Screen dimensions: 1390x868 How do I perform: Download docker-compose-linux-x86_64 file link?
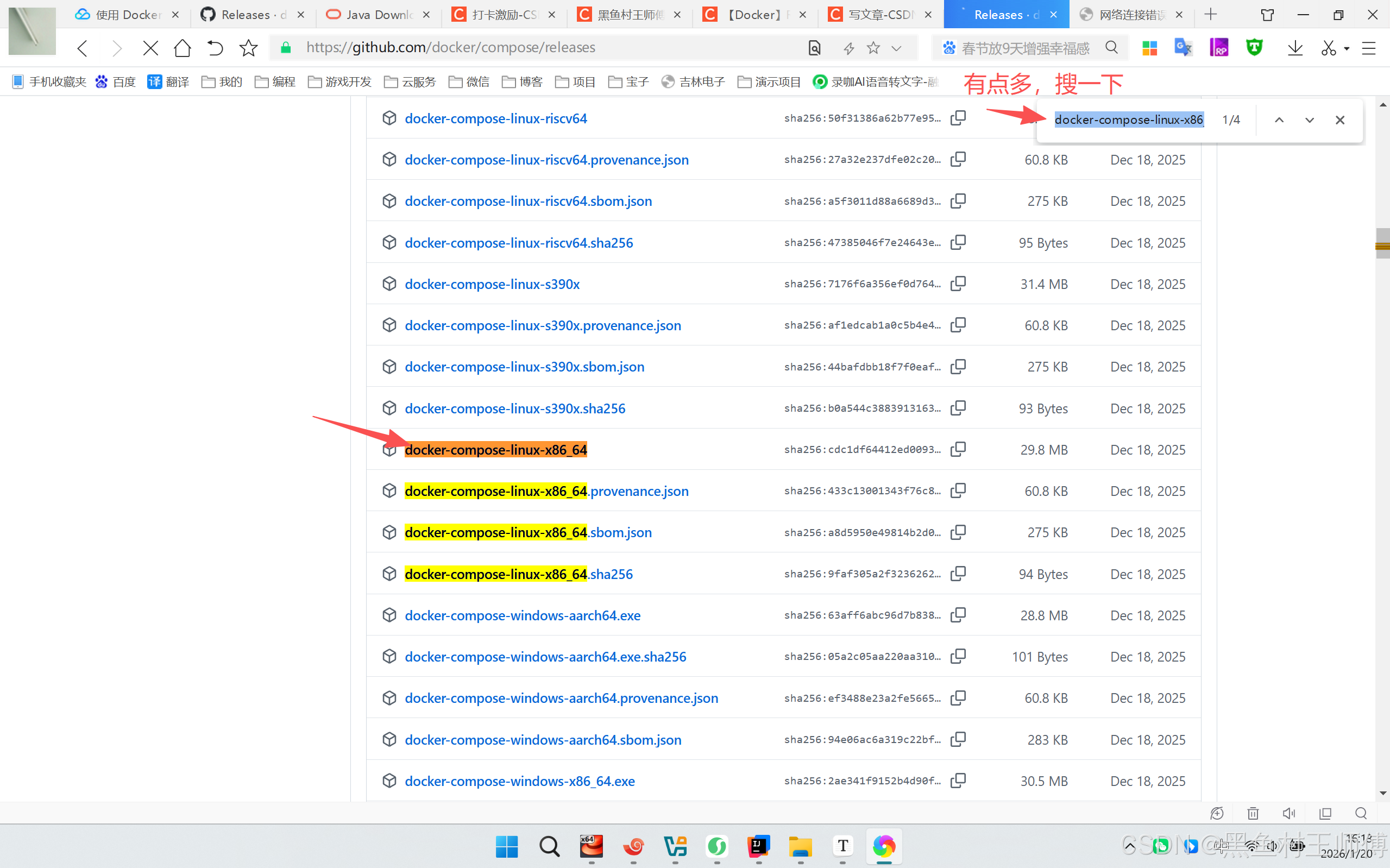(x=495, y=450)
